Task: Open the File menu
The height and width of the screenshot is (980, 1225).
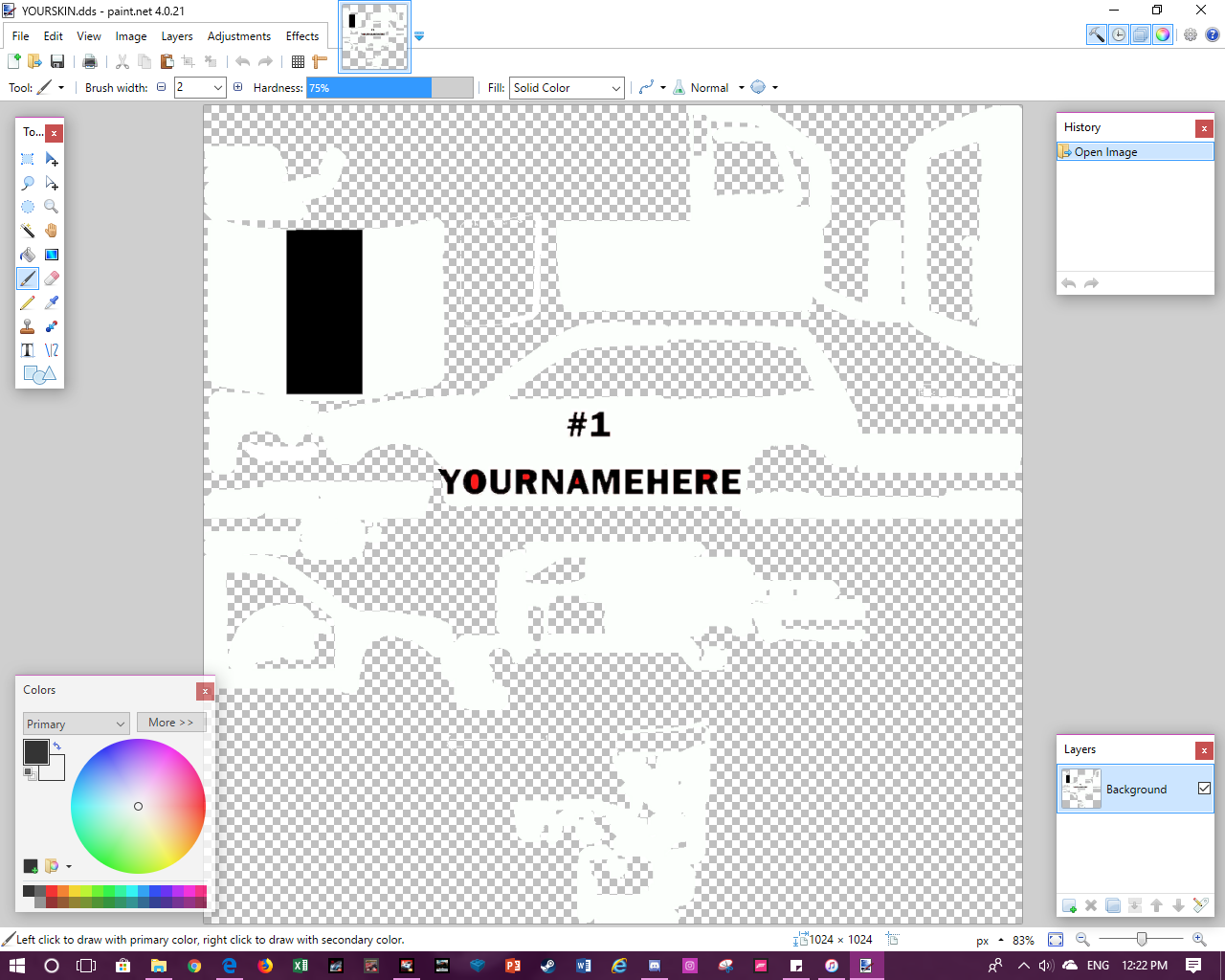Action: coord(21,36)
